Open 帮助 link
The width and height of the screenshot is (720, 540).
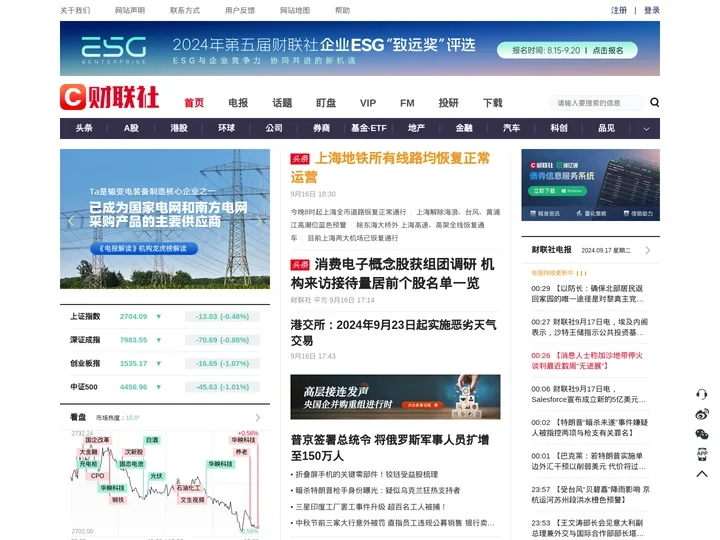tap(343, 10)
